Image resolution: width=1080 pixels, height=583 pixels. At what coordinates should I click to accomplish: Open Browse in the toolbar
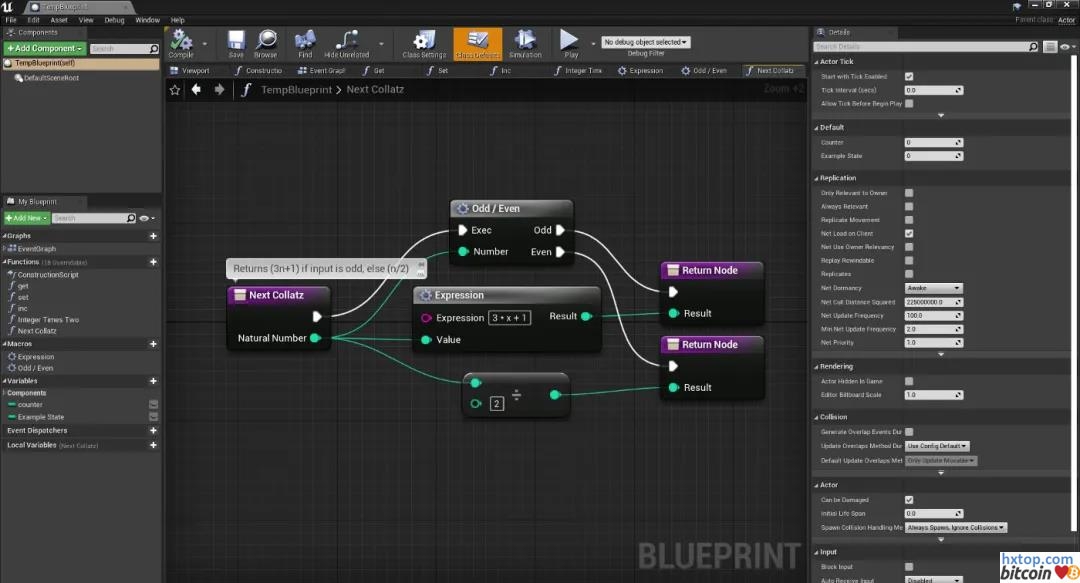click(266, 42)
